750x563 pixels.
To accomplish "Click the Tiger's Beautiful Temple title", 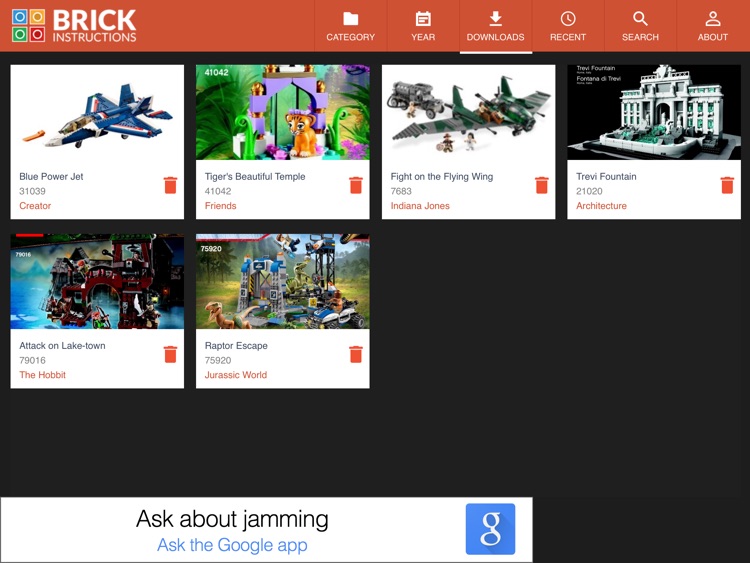I will click(255, 177).
